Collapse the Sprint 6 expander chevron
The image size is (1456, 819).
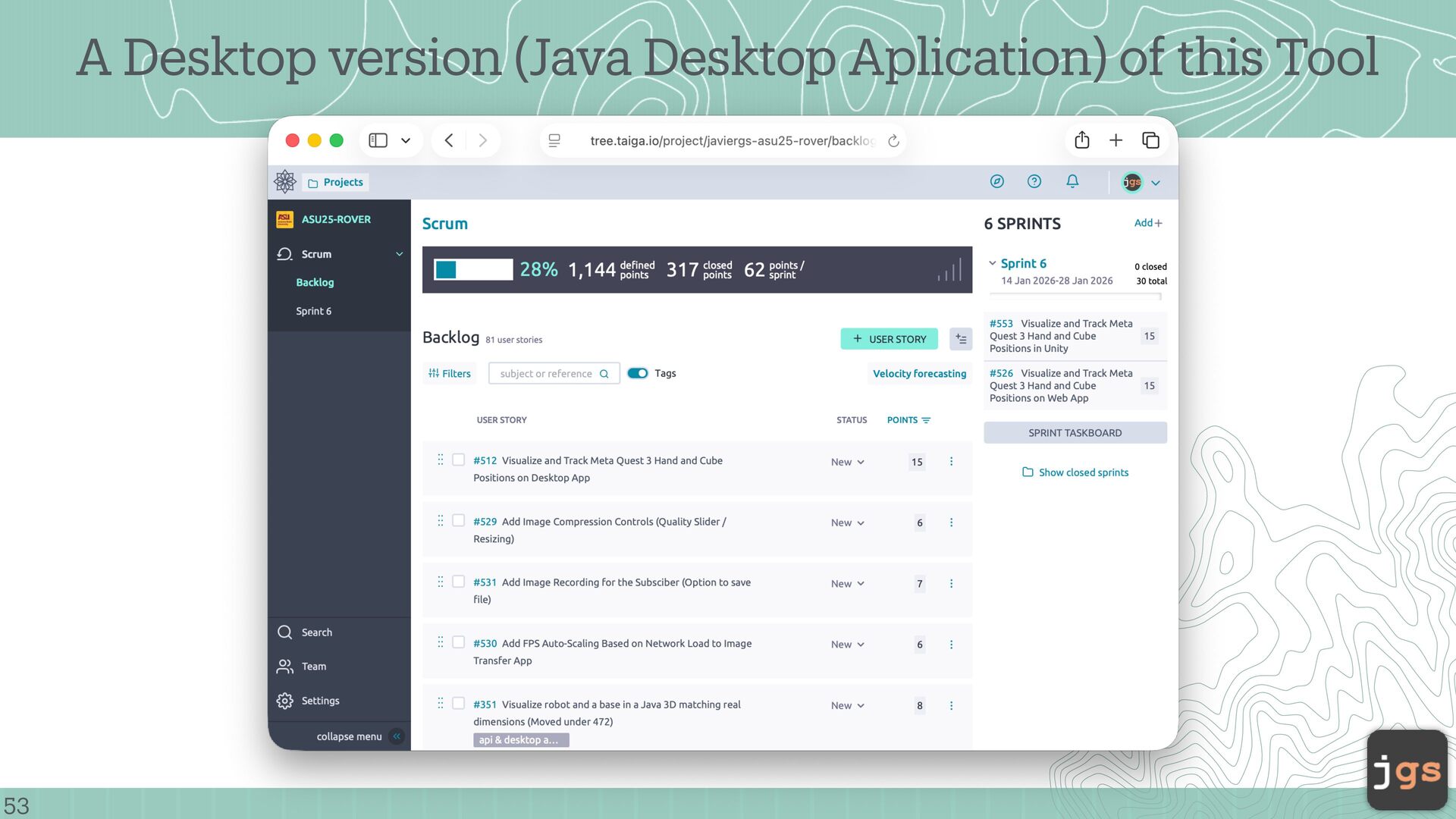[992, 263]
